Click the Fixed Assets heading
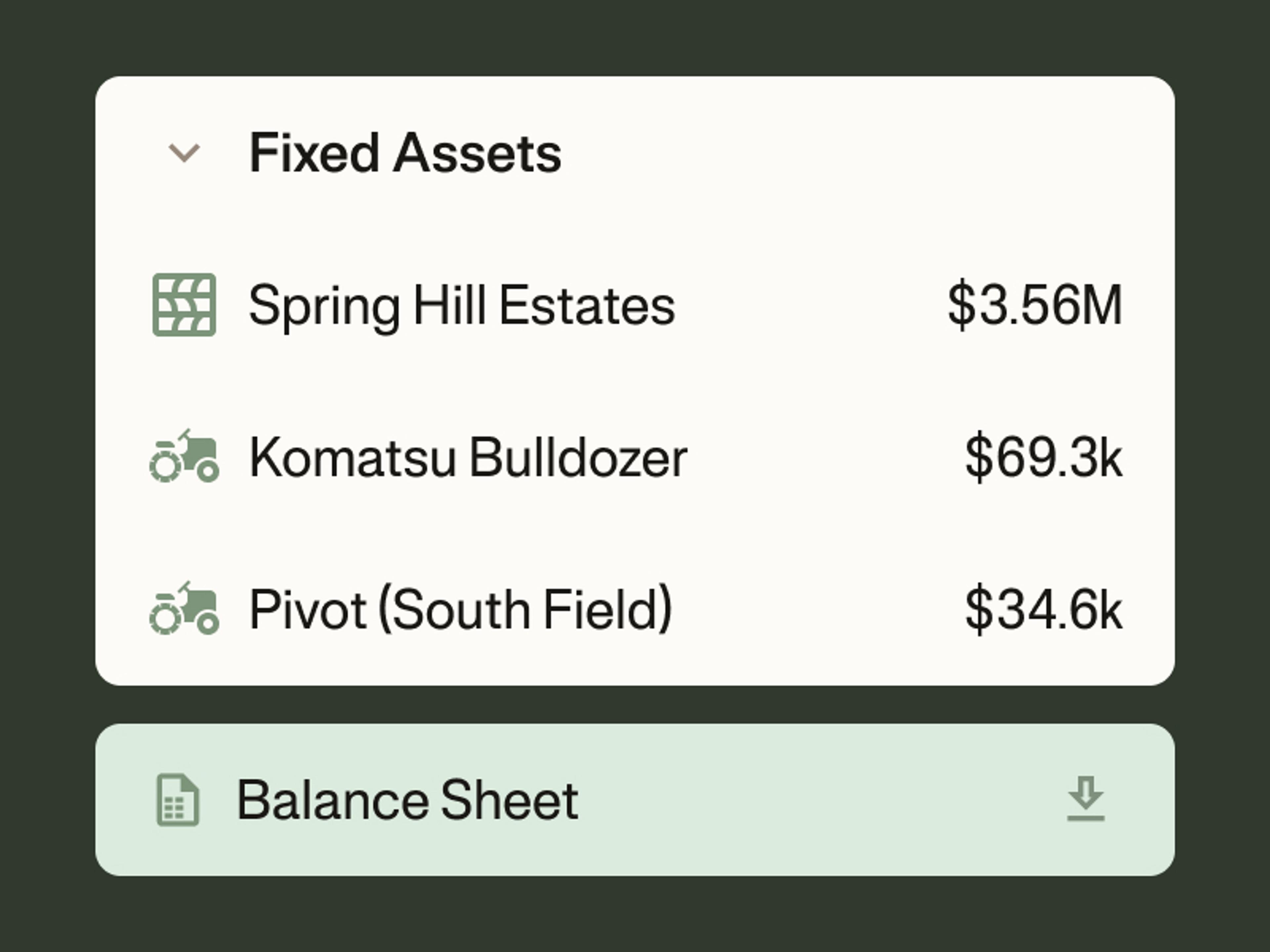Viewport: 1270px width, 952px height. (405, 153)
